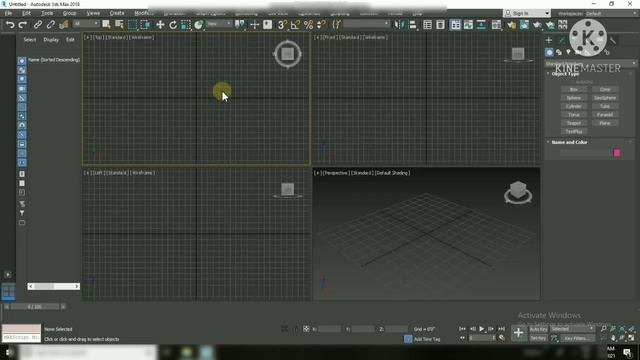This screenshot has height=360, width=640.
Task: Open the Time Configuration icon
Action: (502, 338)
